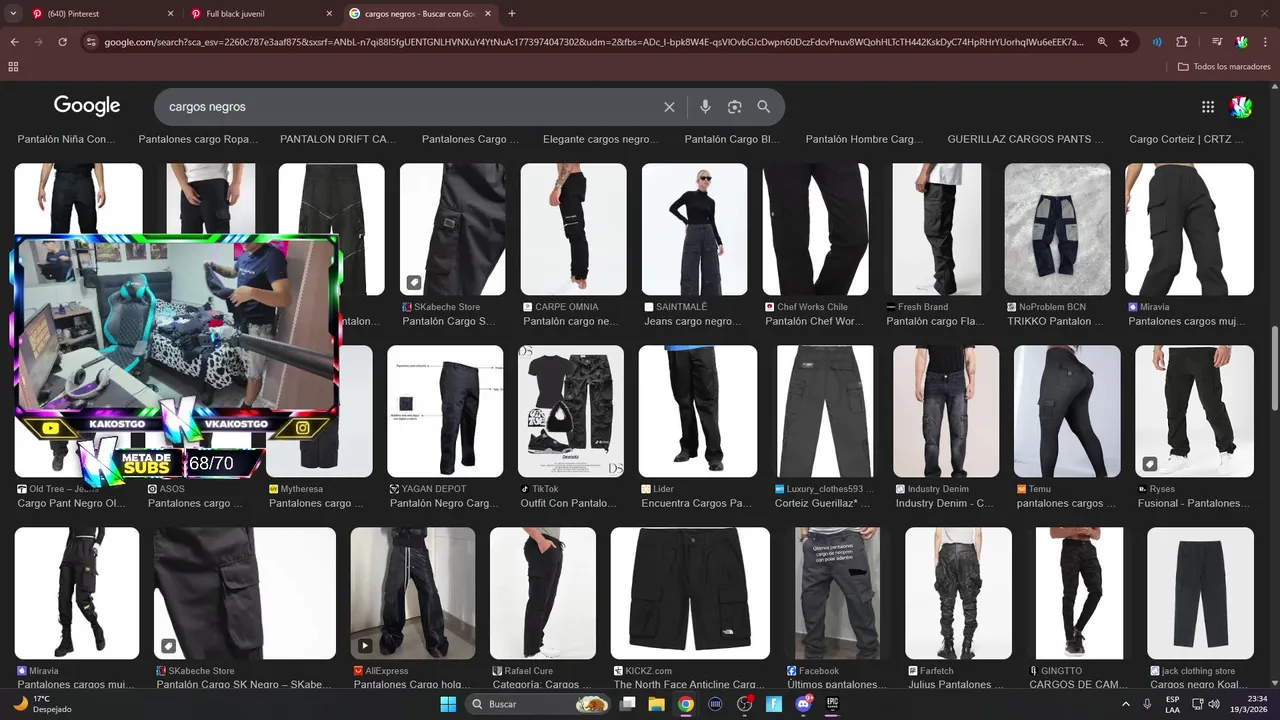Open the Industry Denim jeans image
Image resolution: width=1280 pixels, height=720 pixels.
pyautogui.click(x=946, y=411)
